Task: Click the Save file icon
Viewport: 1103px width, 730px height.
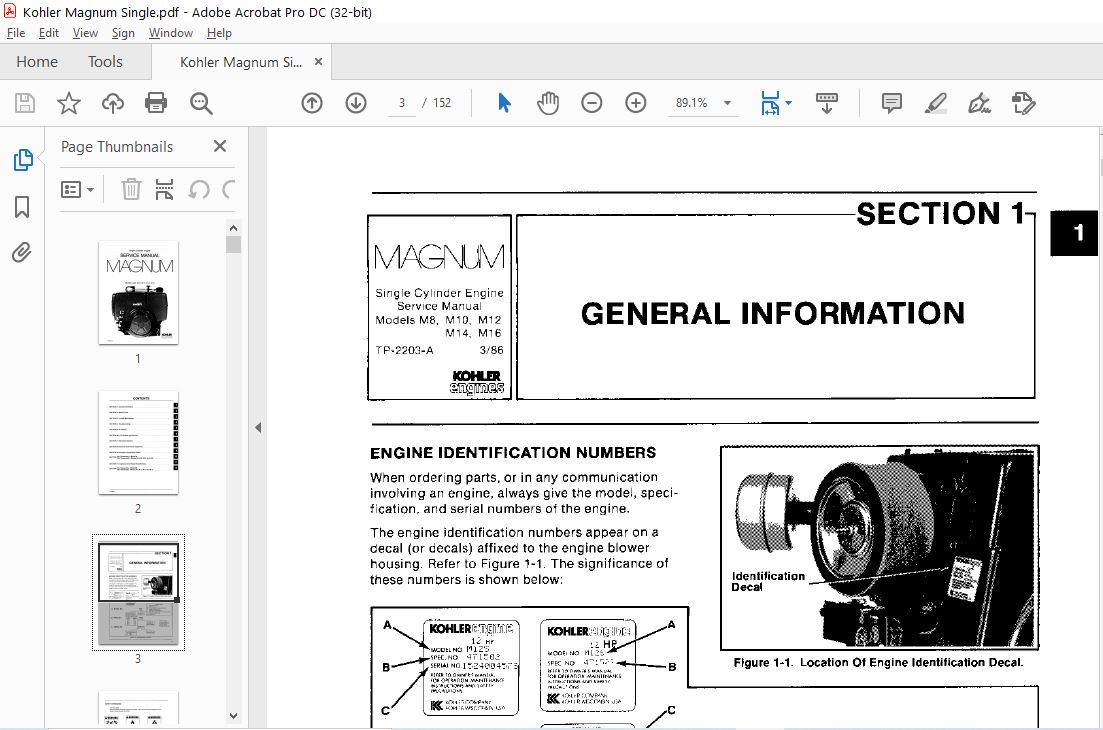Action: (x=25, y=103)
